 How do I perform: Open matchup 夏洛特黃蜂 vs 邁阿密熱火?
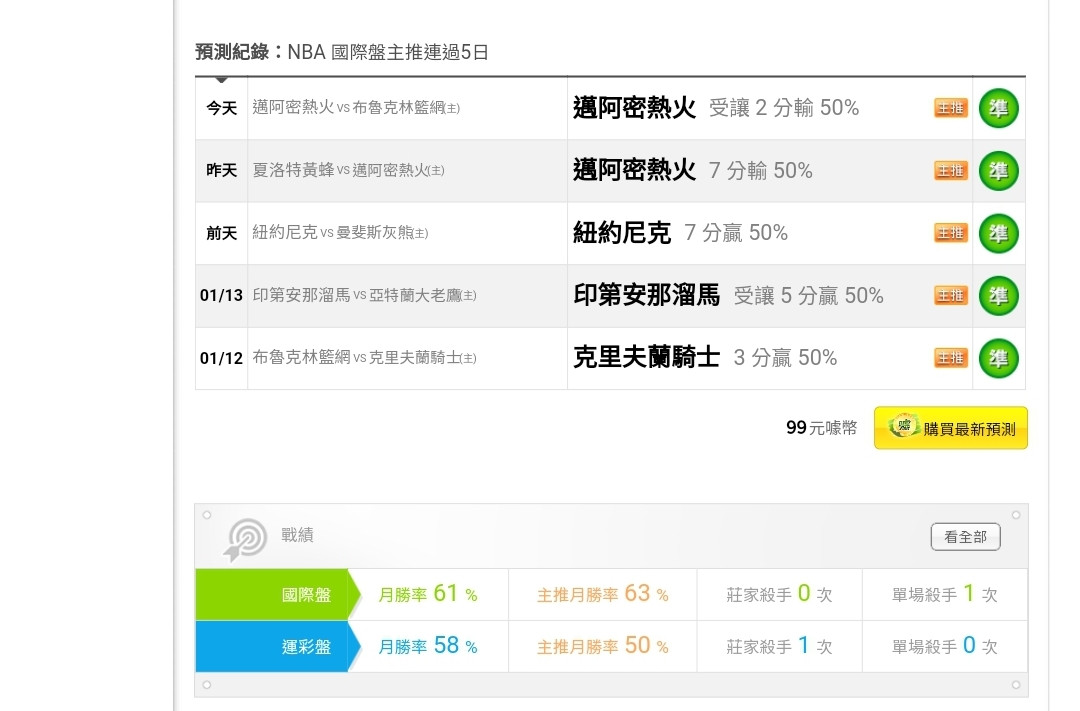click(349, 170)
